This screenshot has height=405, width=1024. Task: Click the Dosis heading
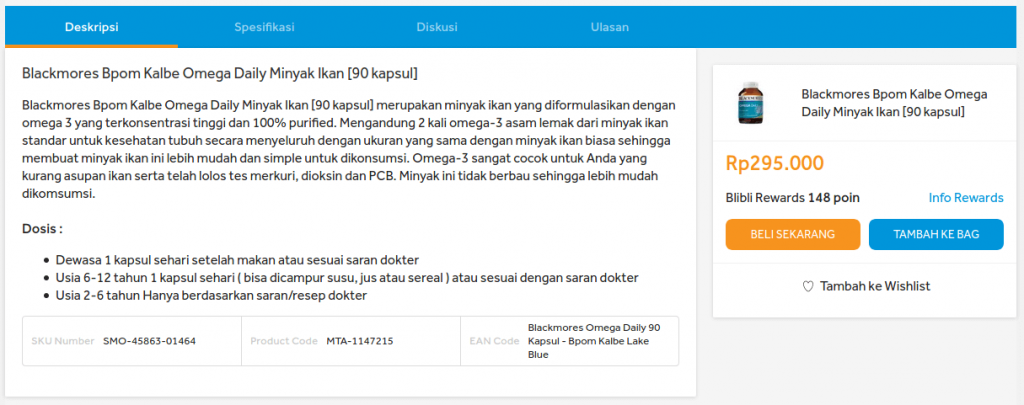[x=42, y=229]
